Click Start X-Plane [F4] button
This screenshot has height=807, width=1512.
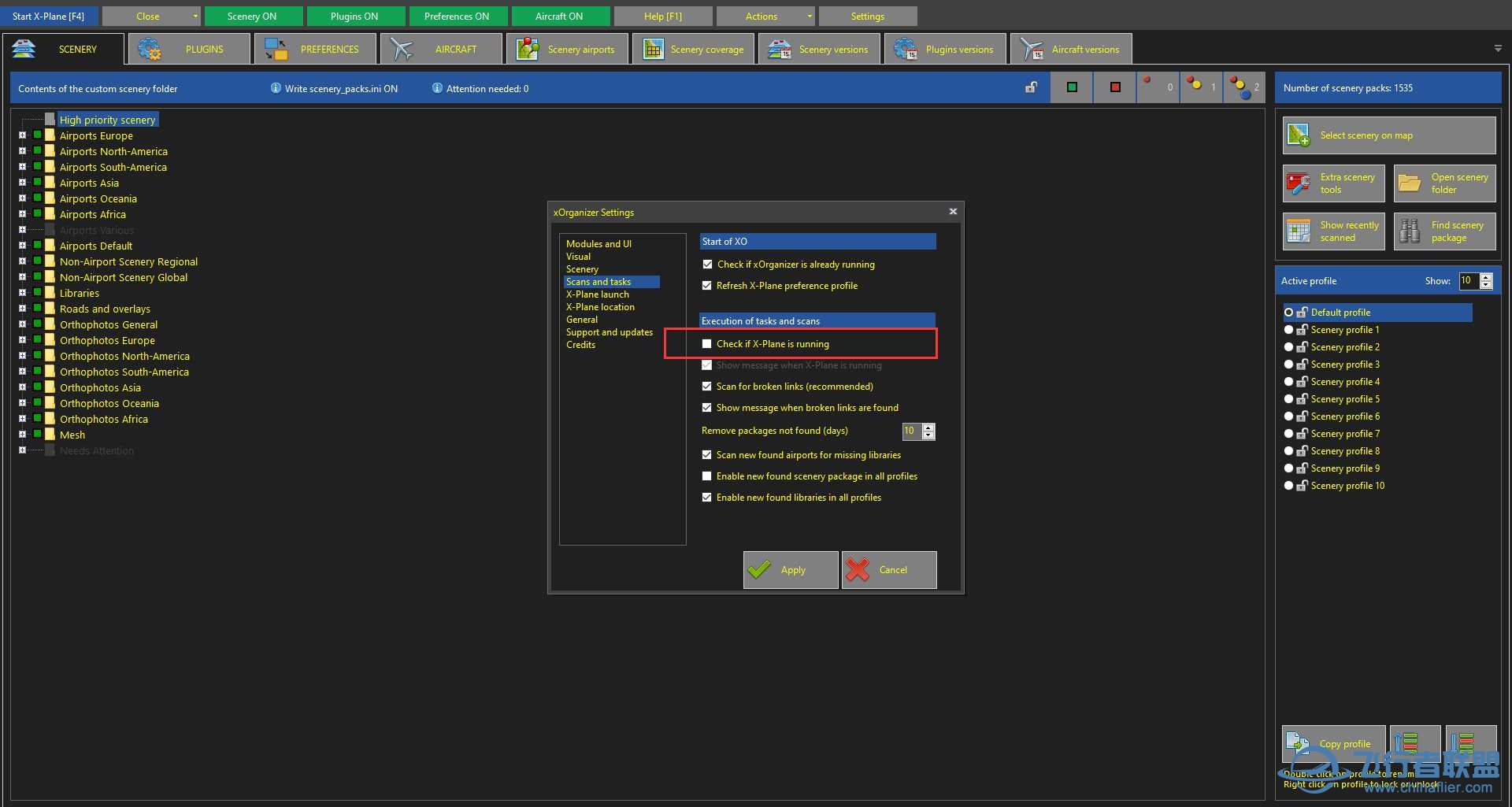point(49,16)
